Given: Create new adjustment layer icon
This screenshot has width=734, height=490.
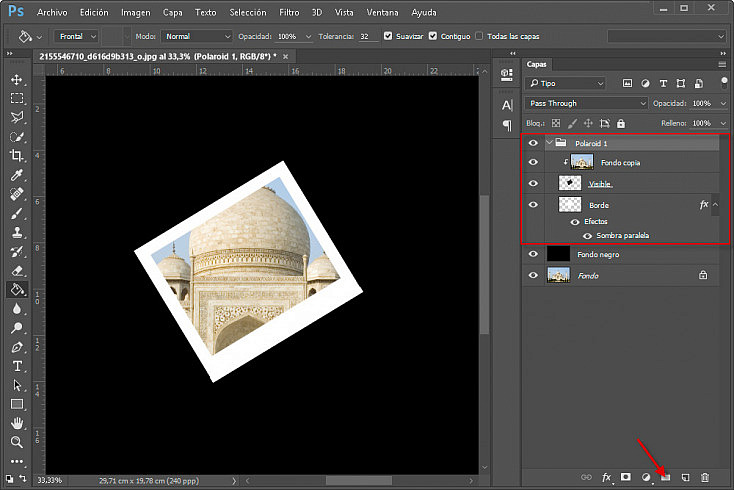Looking at the screenshot, I should pos(646,477).
